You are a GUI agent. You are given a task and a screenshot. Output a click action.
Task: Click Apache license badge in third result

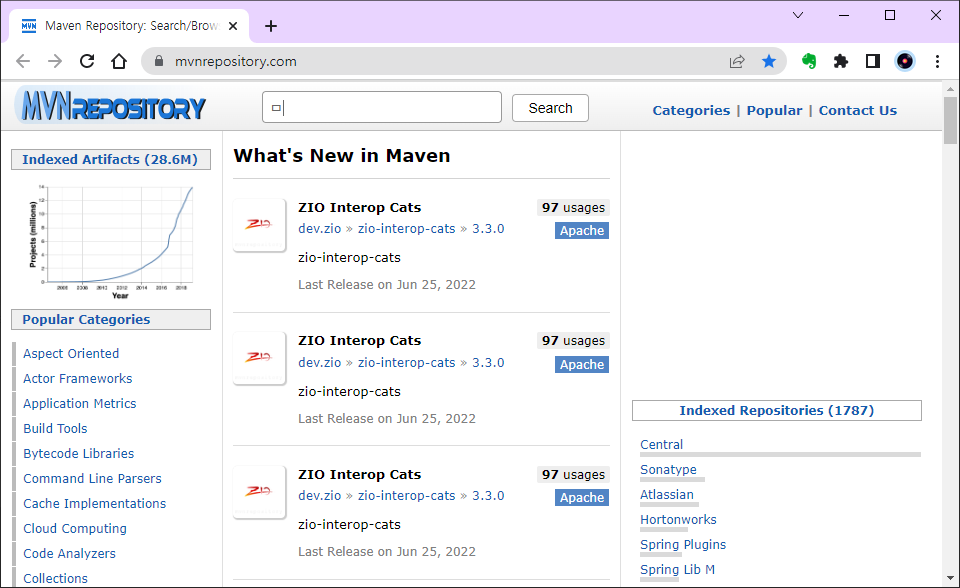point(582,497)
